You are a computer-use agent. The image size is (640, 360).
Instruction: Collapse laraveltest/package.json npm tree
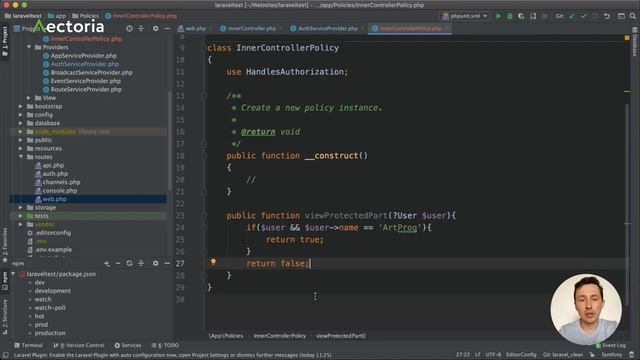click(13, 274)
